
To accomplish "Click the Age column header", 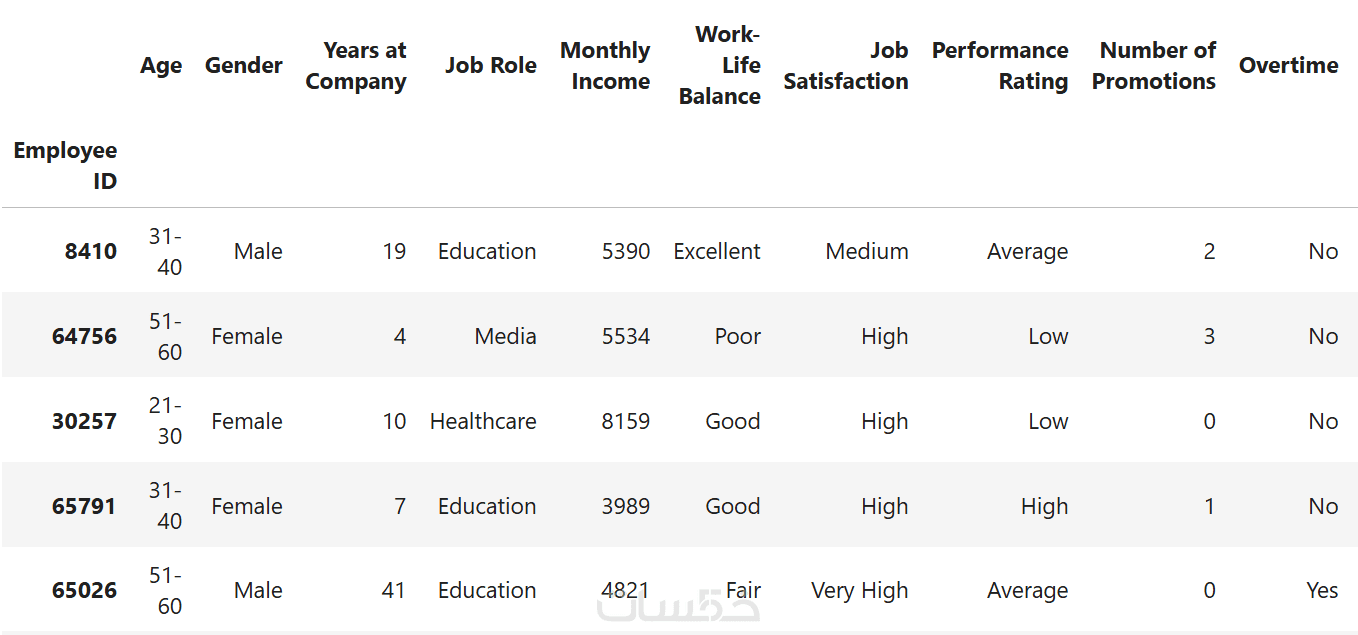I will (x=161, y=66).
